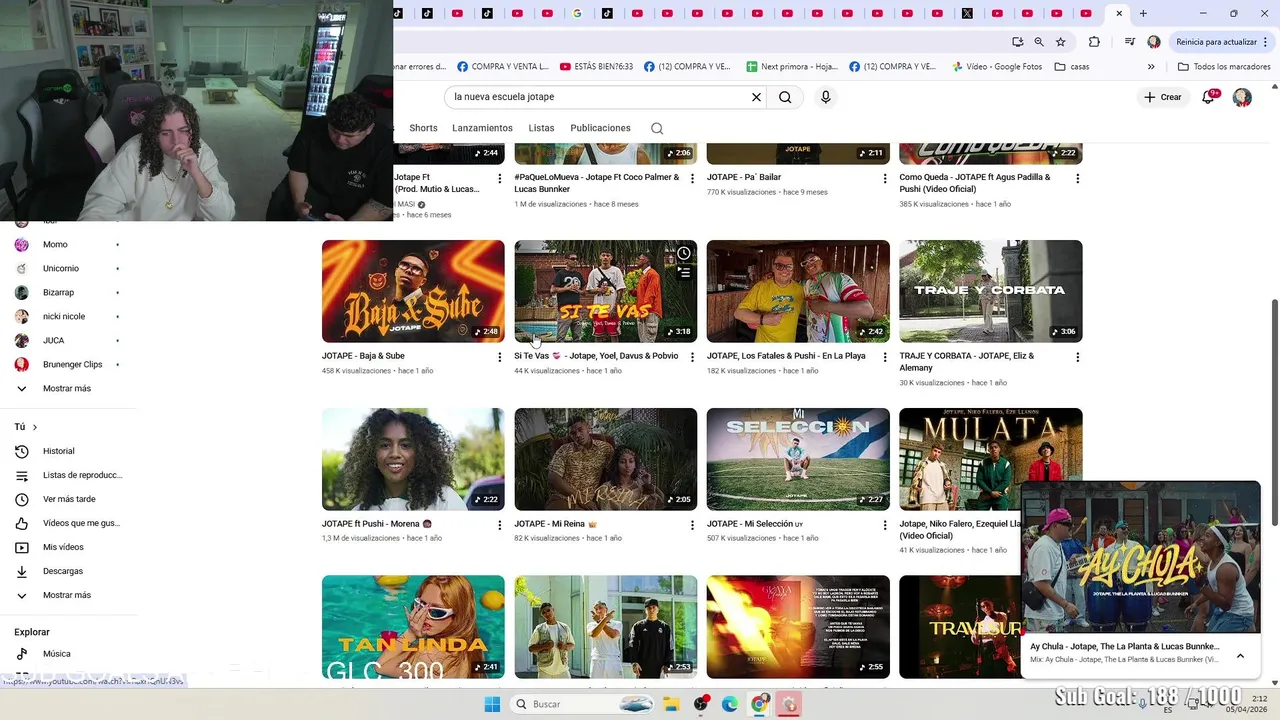This screenshot has width=1280, height=720.
Task: Clear the YouTube search text
Action: tap(756, 97)
